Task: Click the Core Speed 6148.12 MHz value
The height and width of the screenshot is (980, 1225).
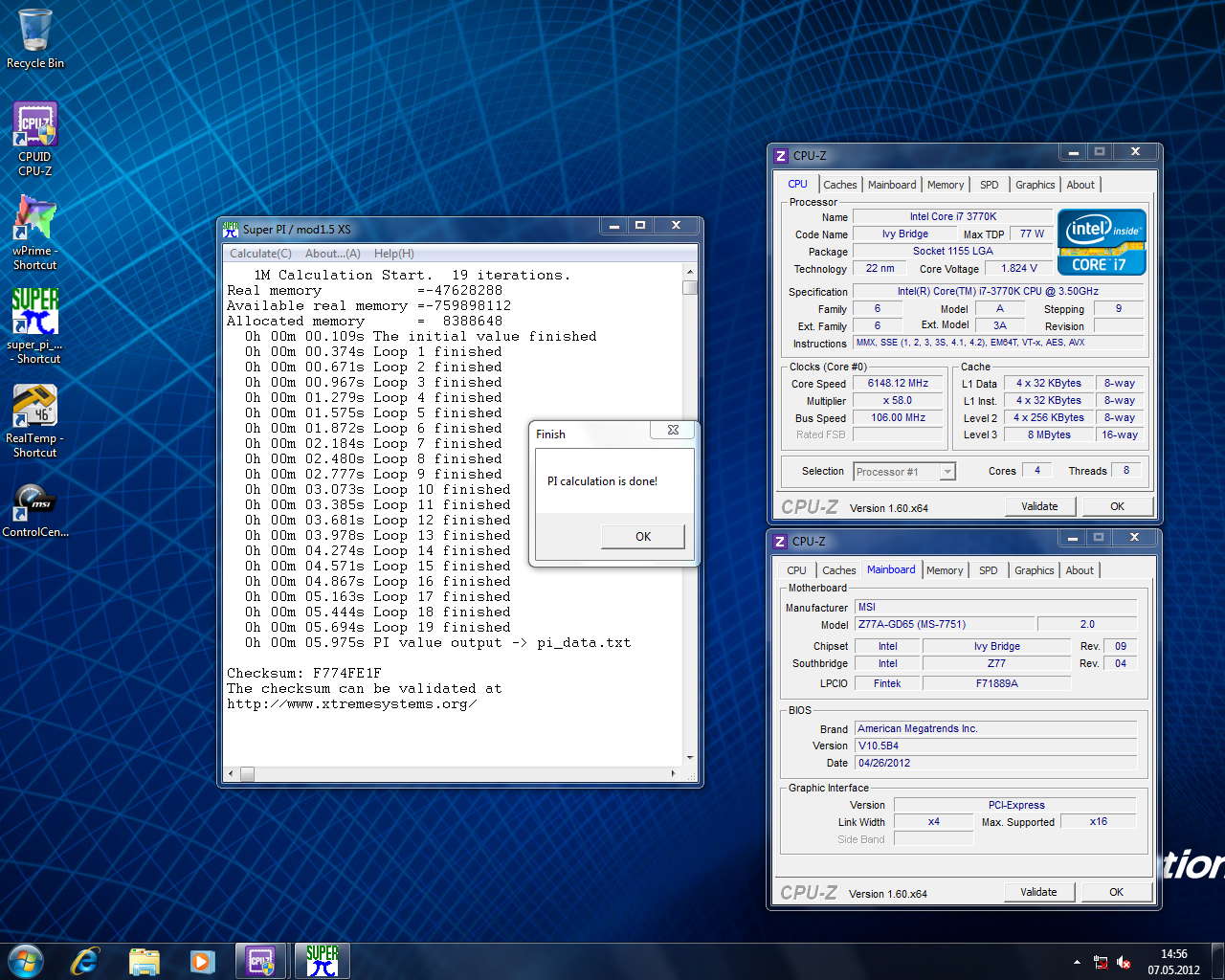Action: (898, 383)
